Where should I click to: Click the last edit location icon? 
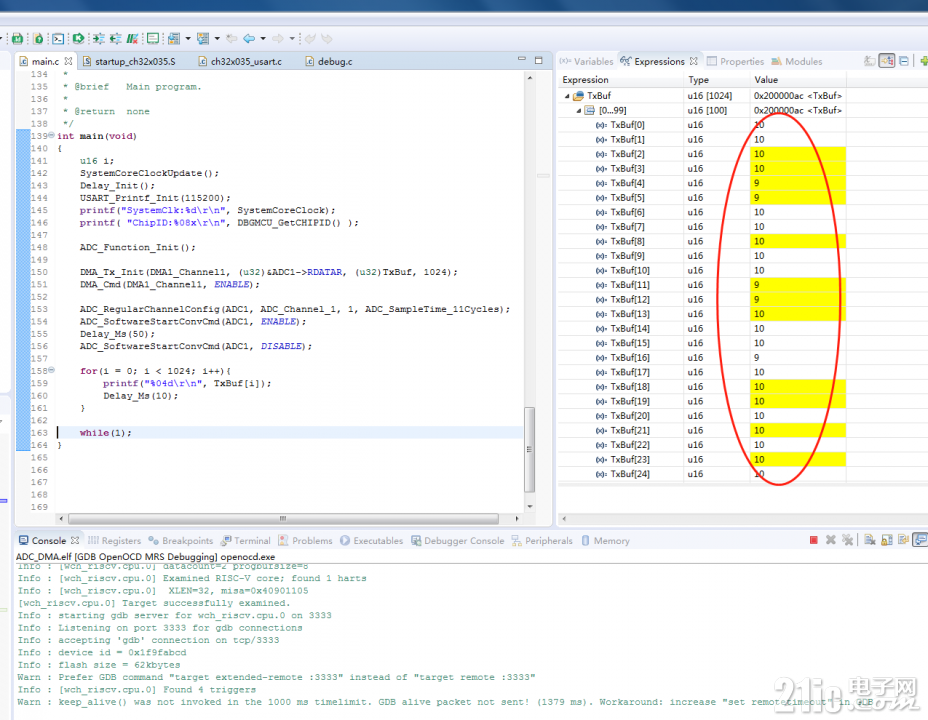coord(231,38)
